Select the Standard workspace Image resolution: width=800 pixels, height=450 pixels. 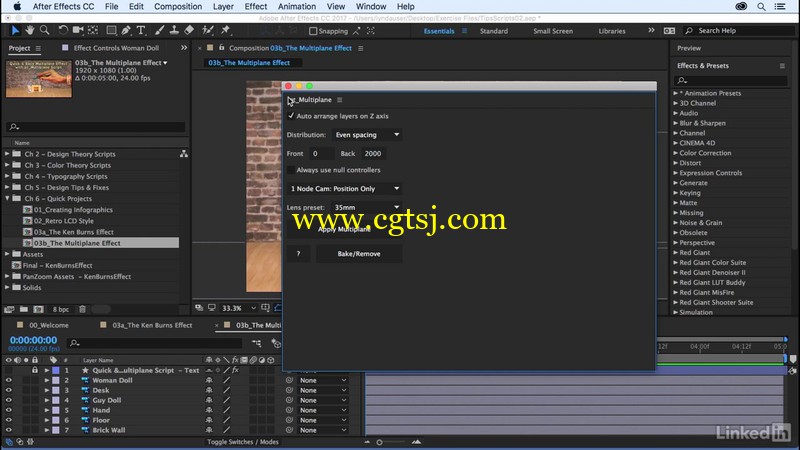coord(493,31)
